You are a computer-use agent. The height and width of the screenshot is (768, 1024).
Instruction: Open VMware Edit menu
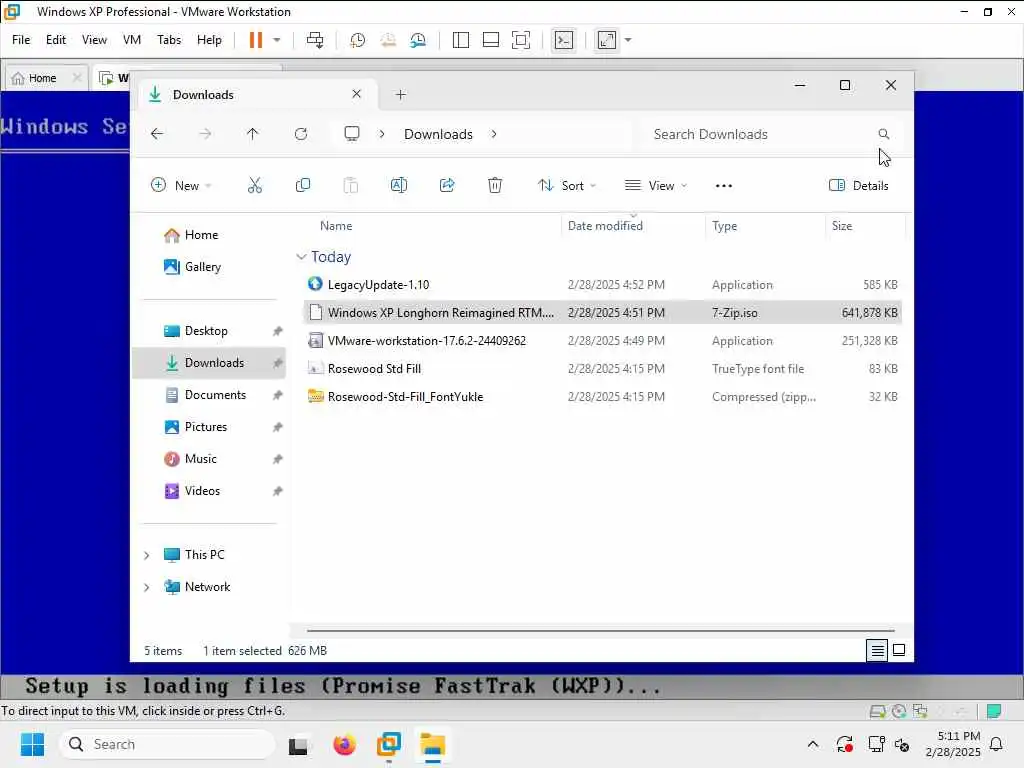click(56, 40)
